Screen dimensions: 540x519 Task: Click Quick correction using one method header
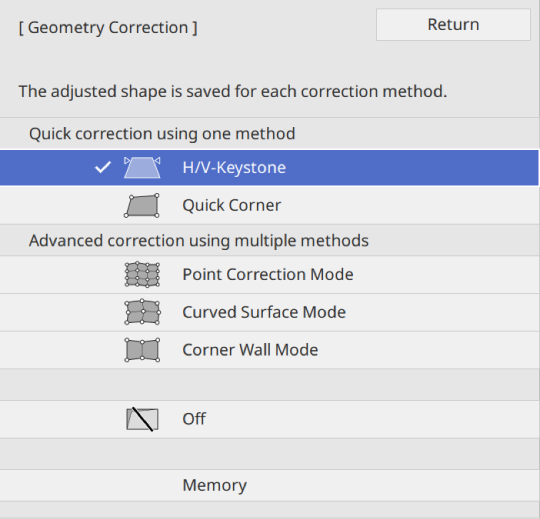click(162, 134)
